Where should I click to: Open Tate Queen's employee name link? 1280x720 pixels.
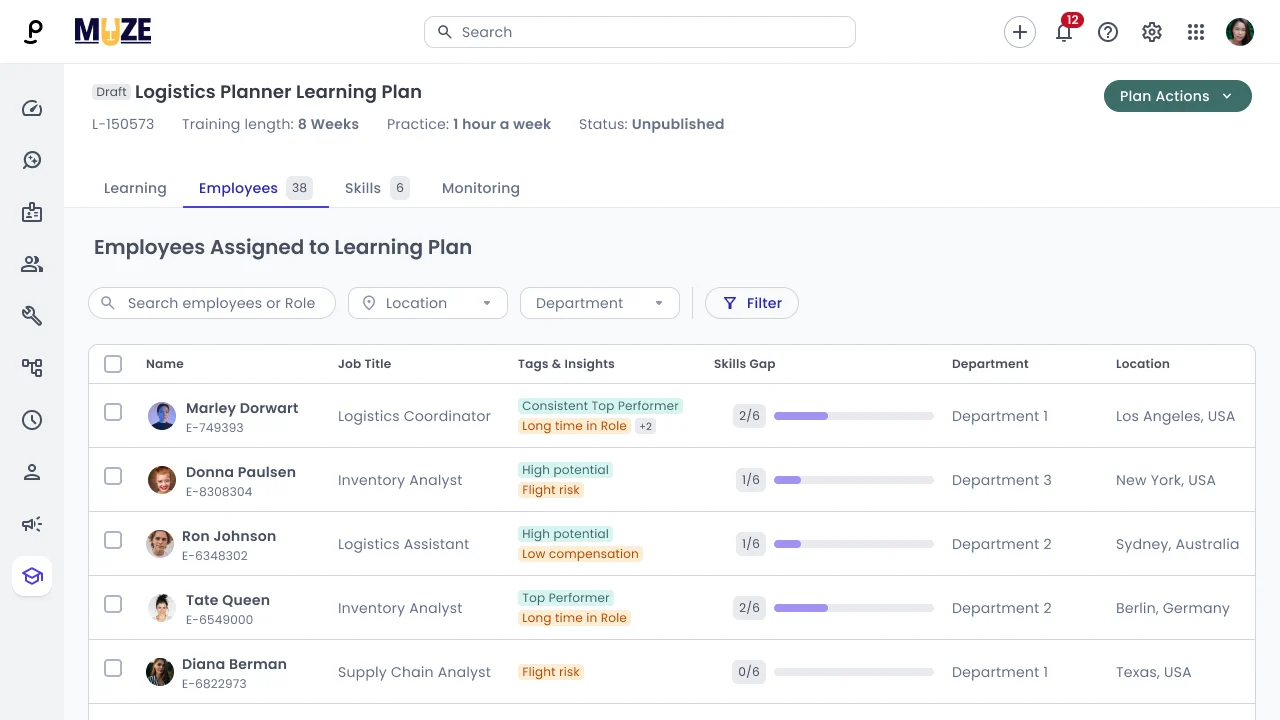pyautogui.click(x=228, y=600)
